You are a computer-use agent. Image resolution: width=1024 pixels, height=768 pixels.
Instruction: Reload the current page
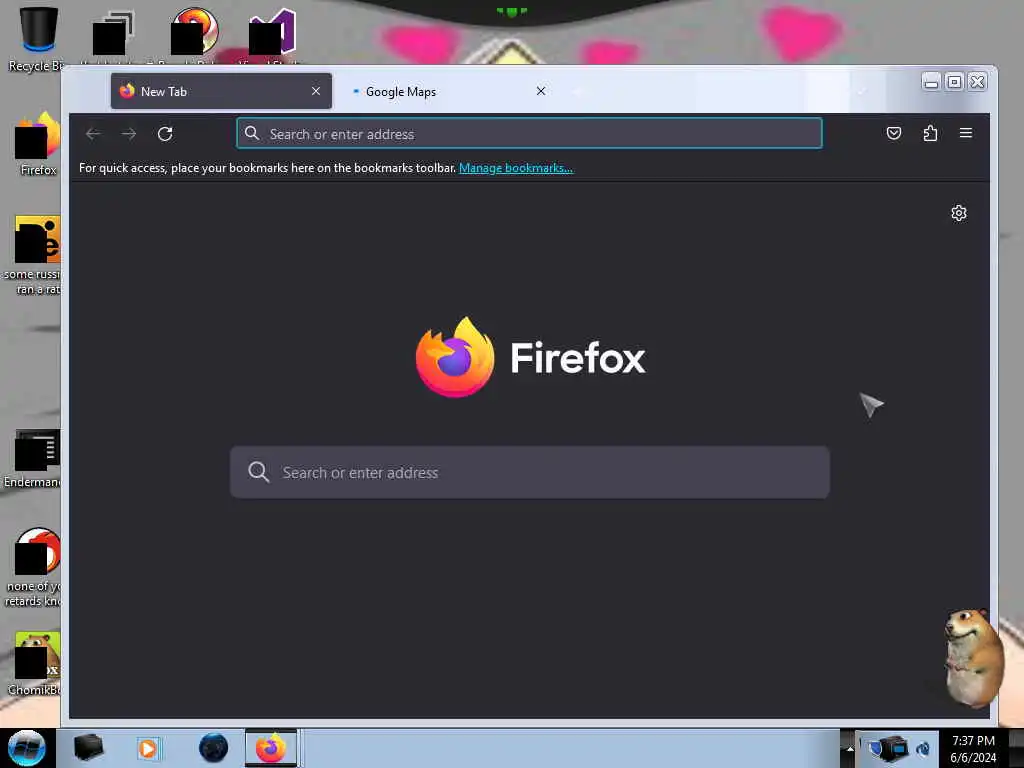[165, 134]
